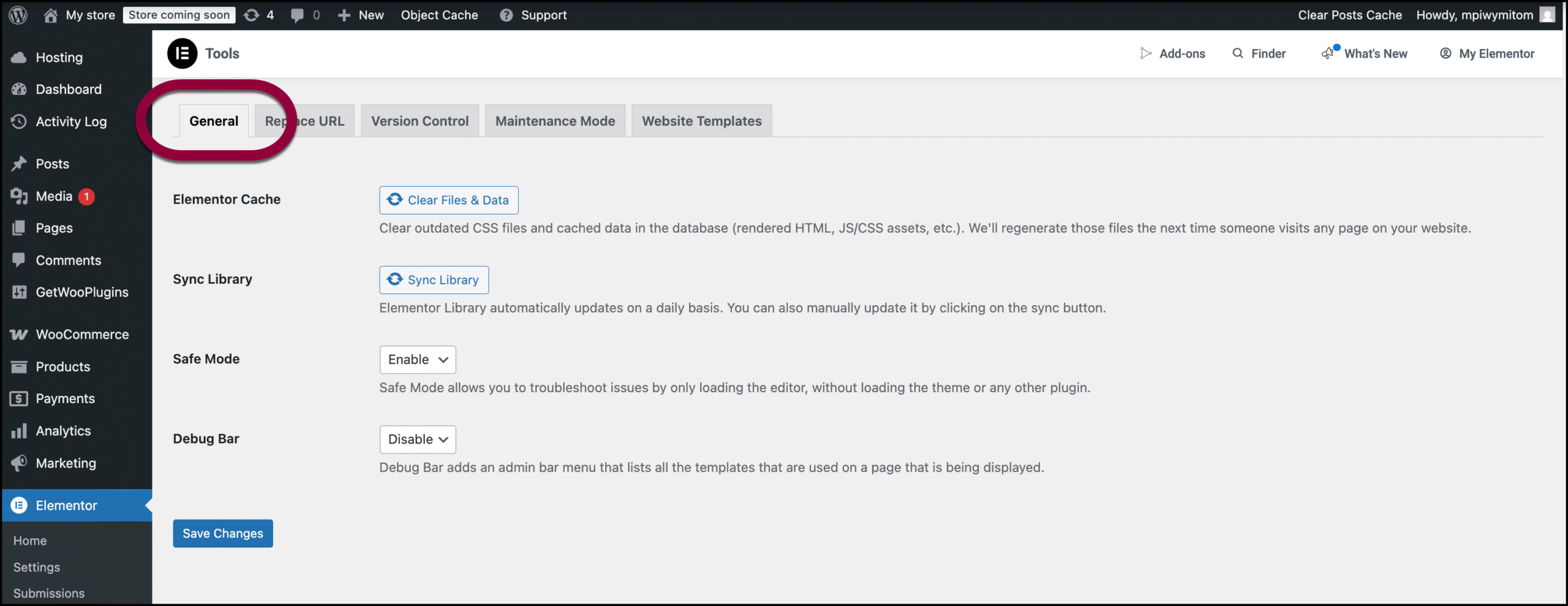The height and width of the screenshot is (606, 1568).
Task: Open Submissions submenu under Elementor
Action: tap(49, 593)
